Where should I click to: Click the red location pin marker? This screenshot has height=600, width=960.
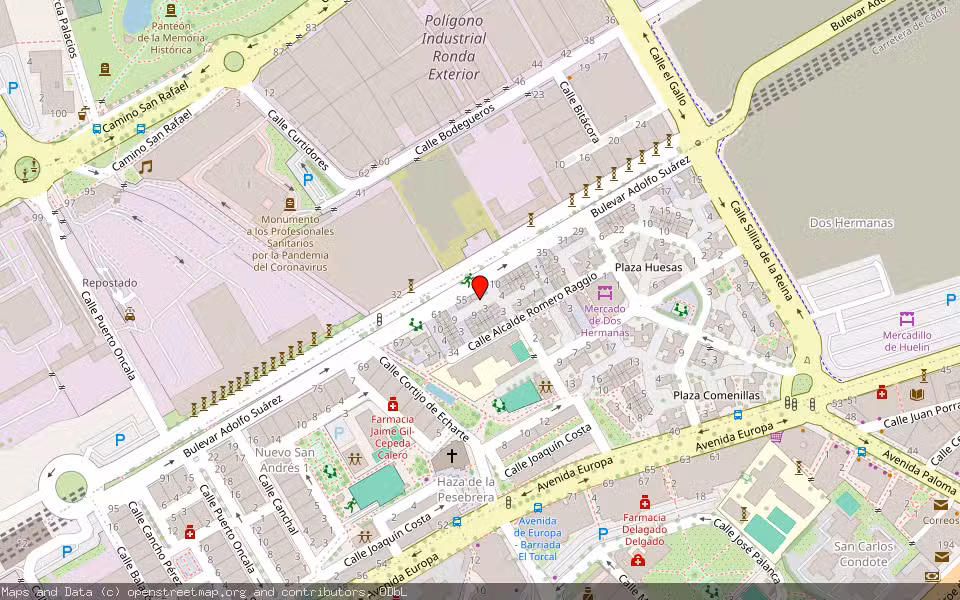pyautogui.click(x=479, y=287)
